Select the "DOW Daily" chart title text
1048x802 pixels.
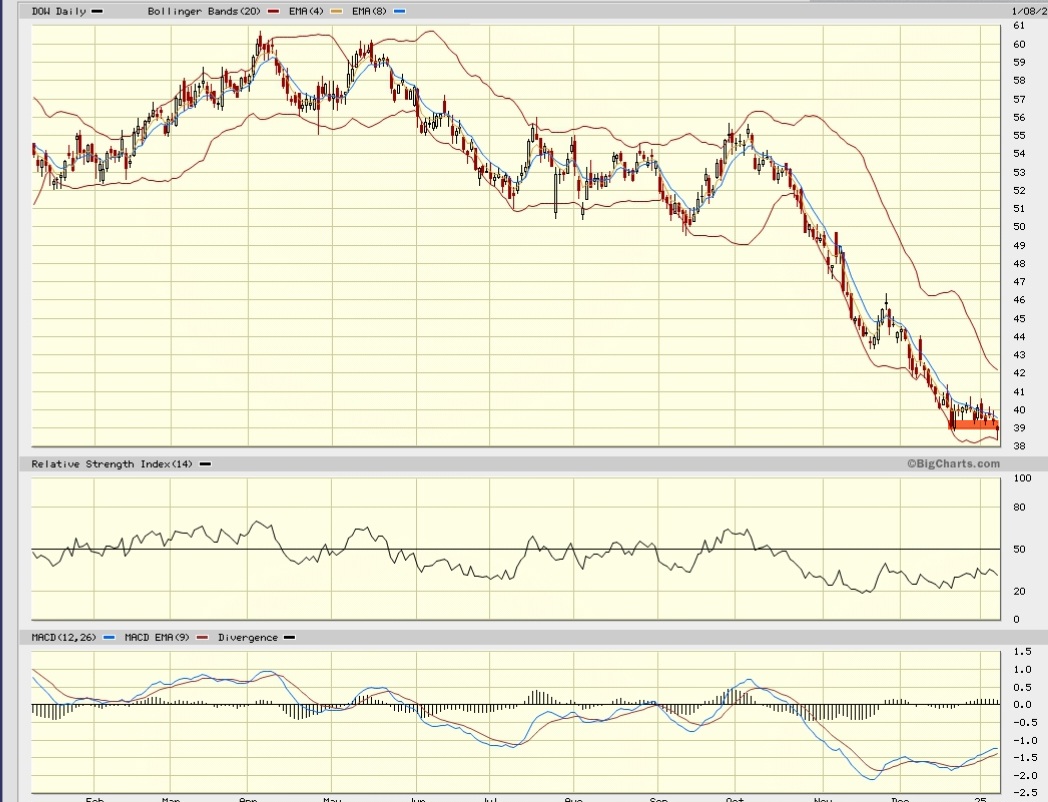click(59, 11)
